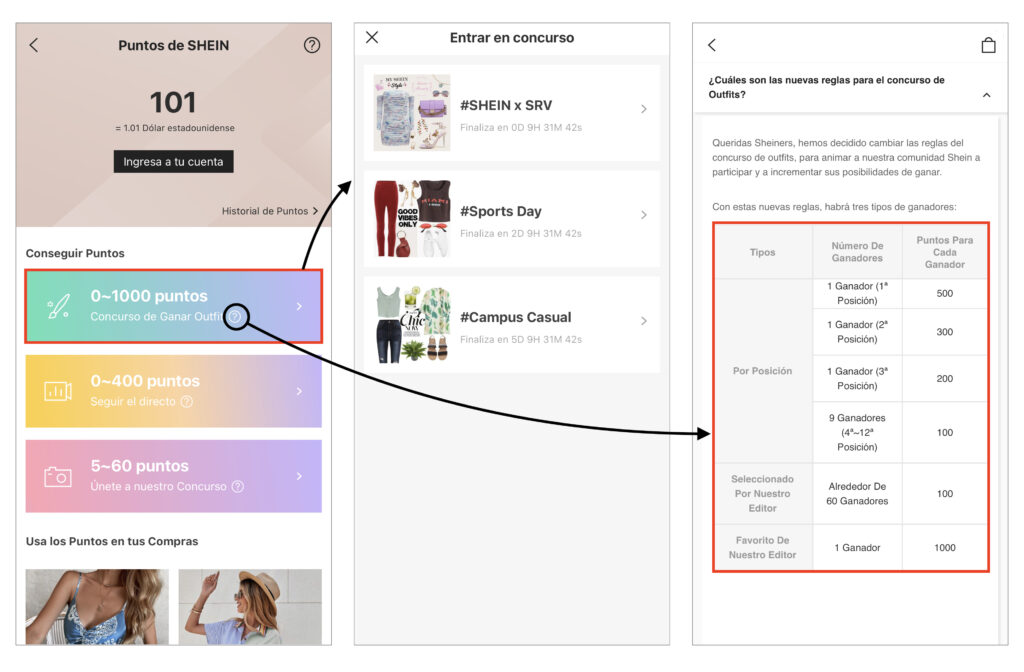Click 'Alrededor De 60 Ganadores' cell
Screen dimensions: 1024x672
(x=857, y=494)
